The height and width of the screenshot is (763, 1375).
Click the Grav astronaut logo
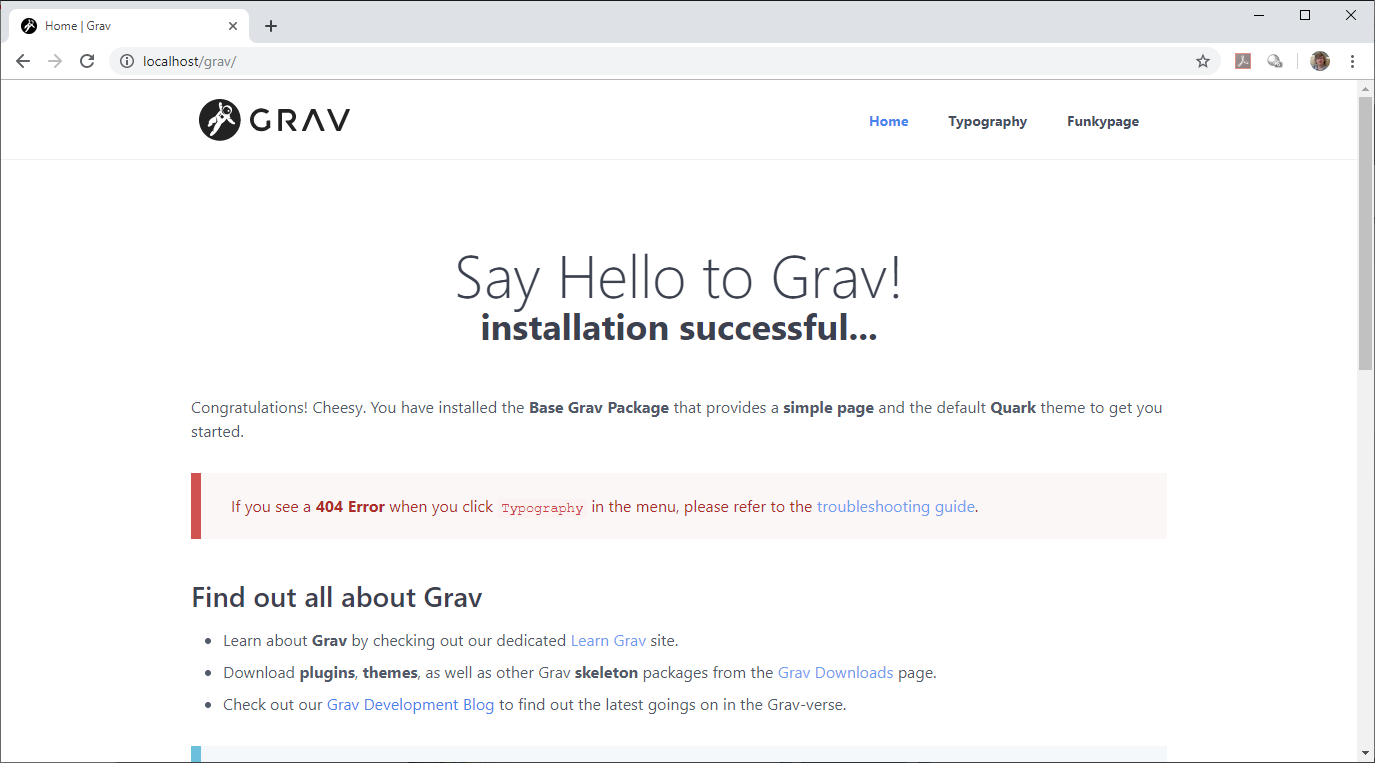click(x=274, y=120)
